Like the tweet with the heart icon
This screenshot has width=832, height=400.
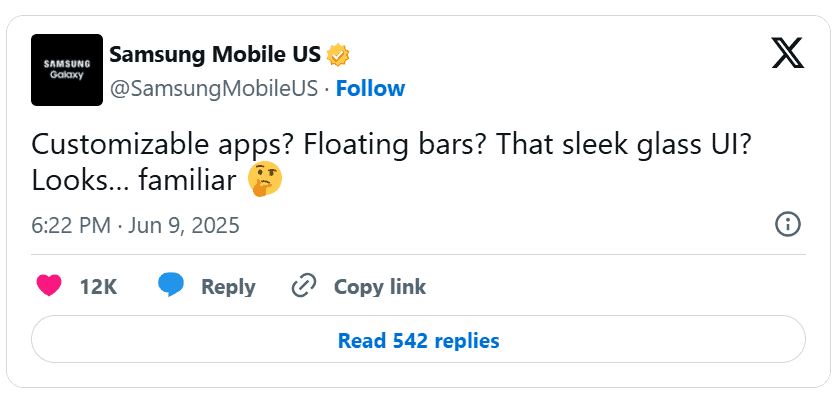pos(49,286)
